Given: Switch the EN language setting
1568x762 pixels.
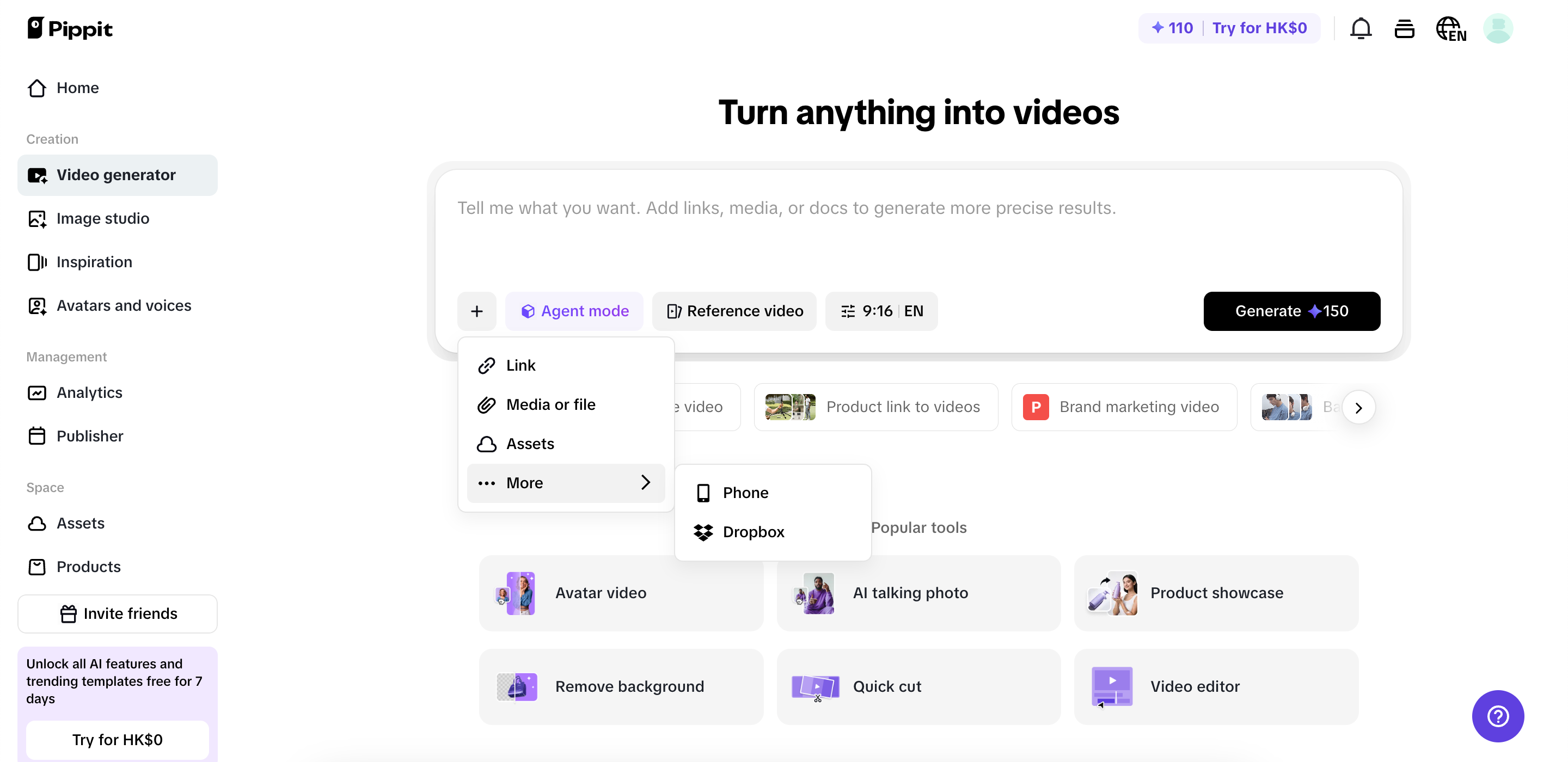Looking at the screenshot, I should (1451, 28).
